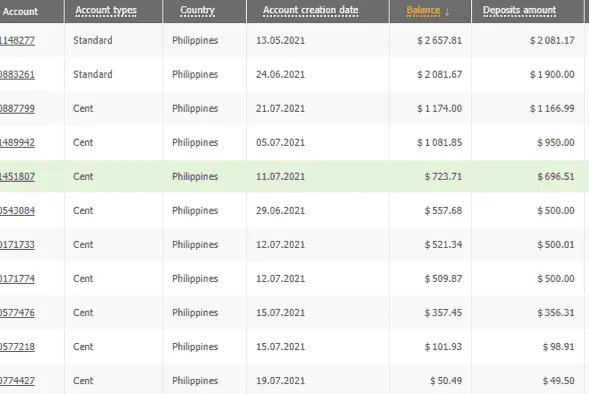Screen dimensions: 589x394
Task: Select the deposit amount $ 696.51
Action: click(x=556, y=177)
